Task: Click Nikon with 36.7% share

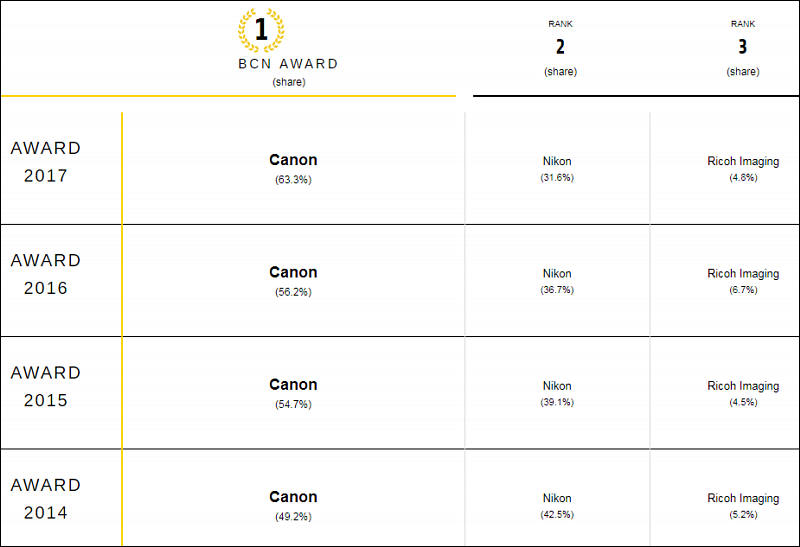Action: 557,274
